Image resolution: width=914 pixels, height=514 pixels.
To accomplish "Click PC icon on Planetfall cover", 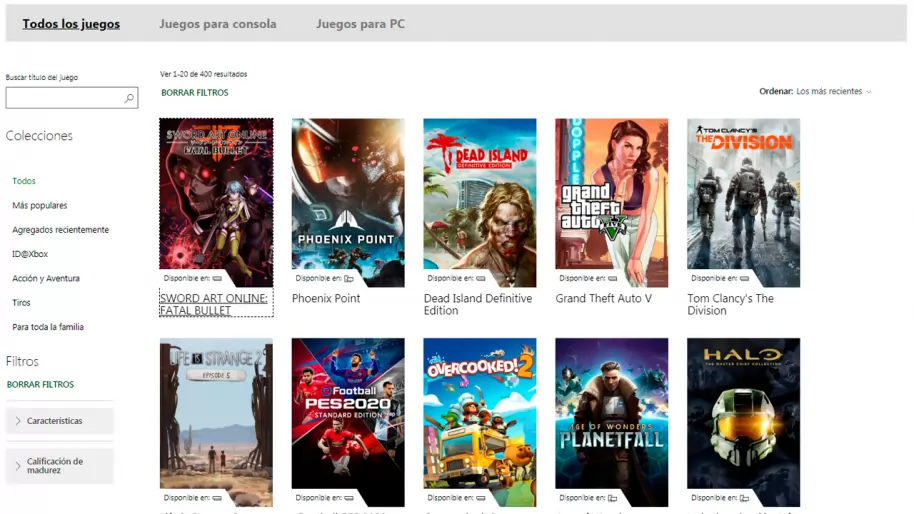I will (612, 498).
